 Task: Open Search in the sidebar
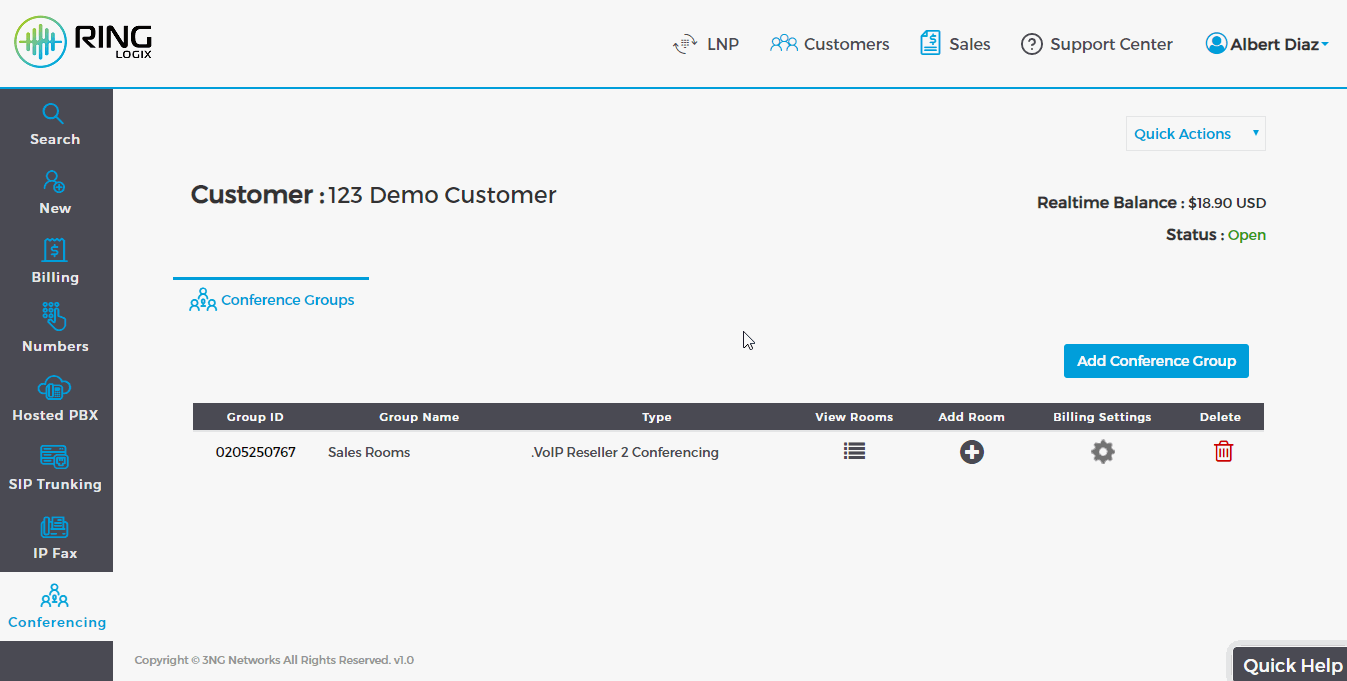(x=55, y=125)
